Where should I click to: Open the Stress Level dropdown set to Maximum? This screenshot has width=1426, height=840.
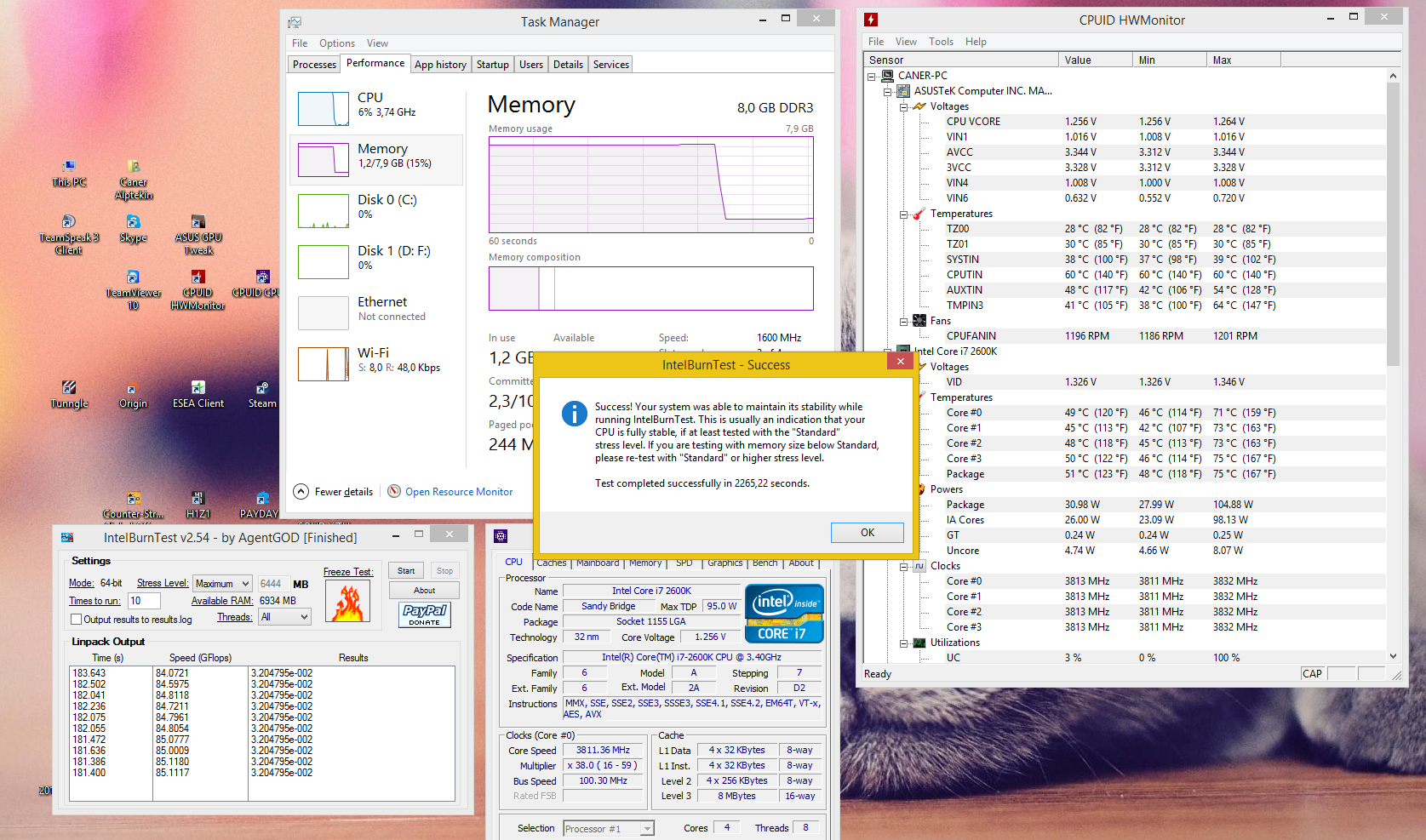pyautogui.click(x=222, y=583)
